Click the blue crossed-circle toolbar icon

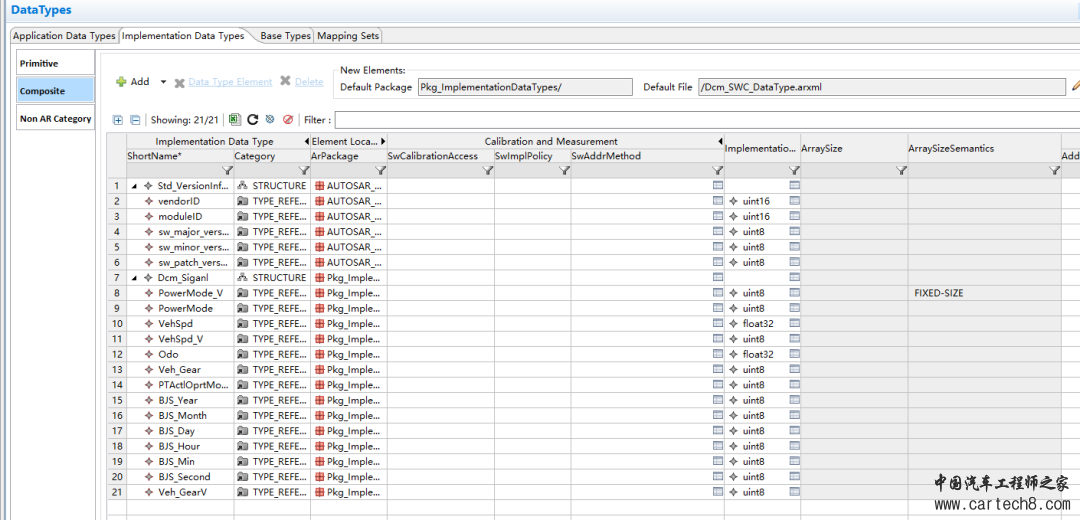click(270, 119)
